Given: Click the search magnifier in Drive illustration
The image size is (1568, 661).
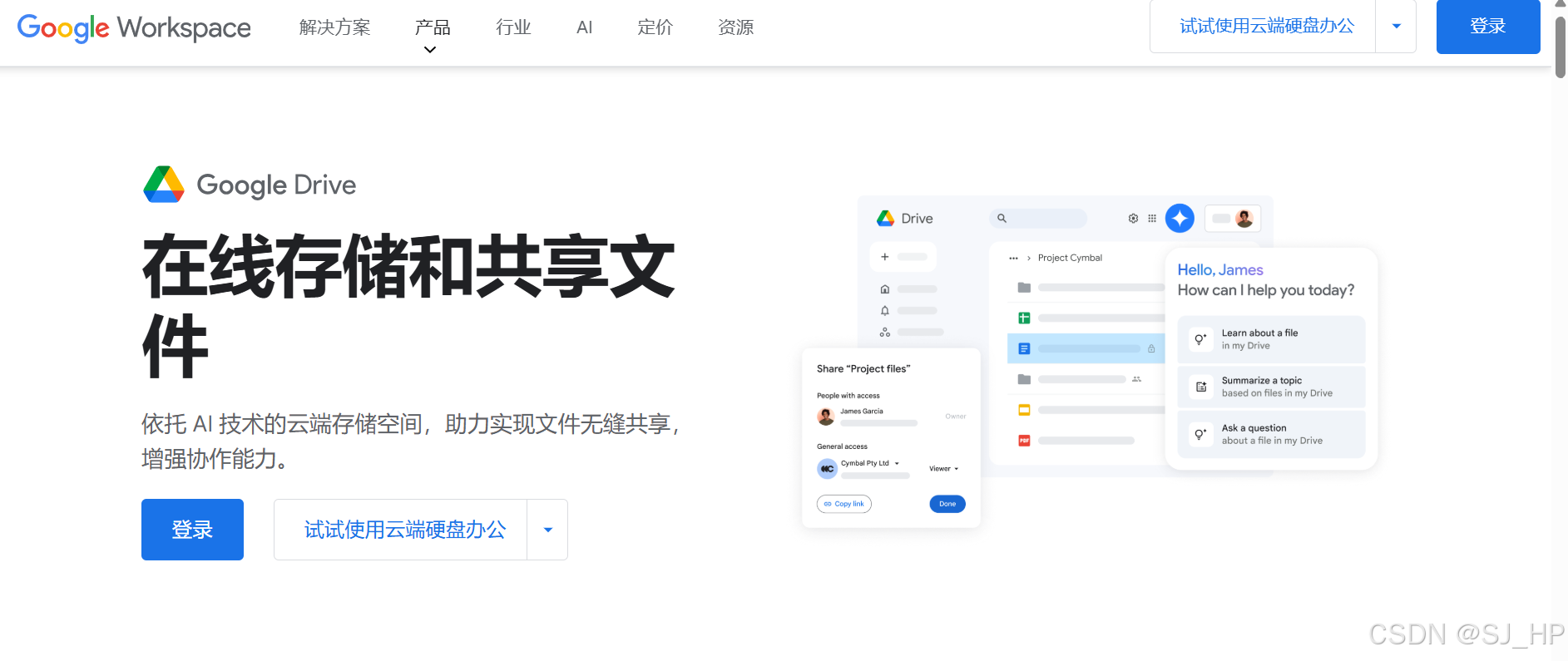Looking at the screenshot, I should click(x=1002, y=219).
